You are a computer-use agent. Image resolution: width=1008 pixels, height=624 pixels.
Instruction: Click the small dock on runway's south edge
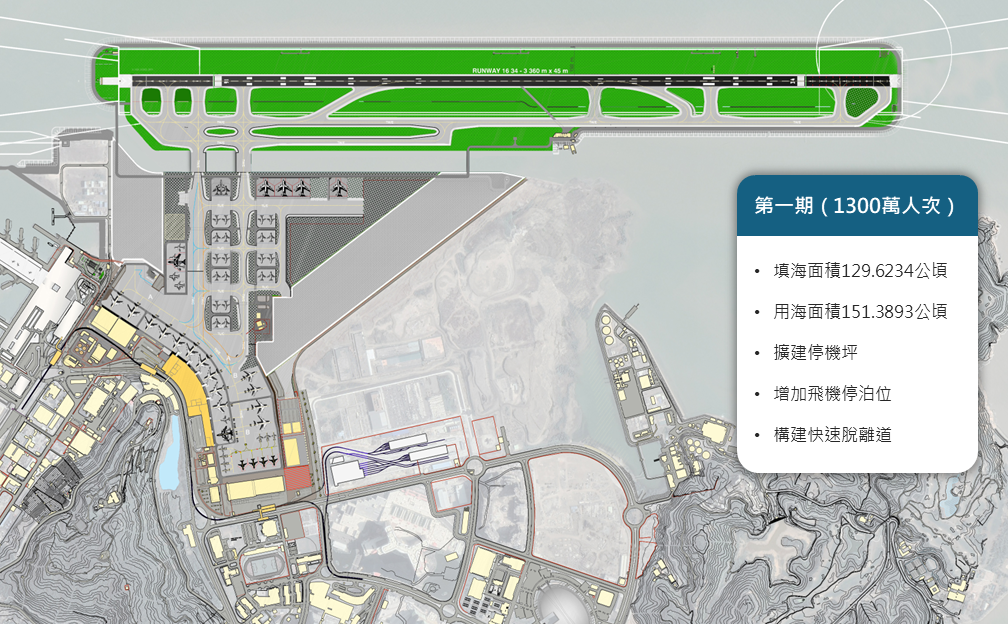(x=567, y=143)
